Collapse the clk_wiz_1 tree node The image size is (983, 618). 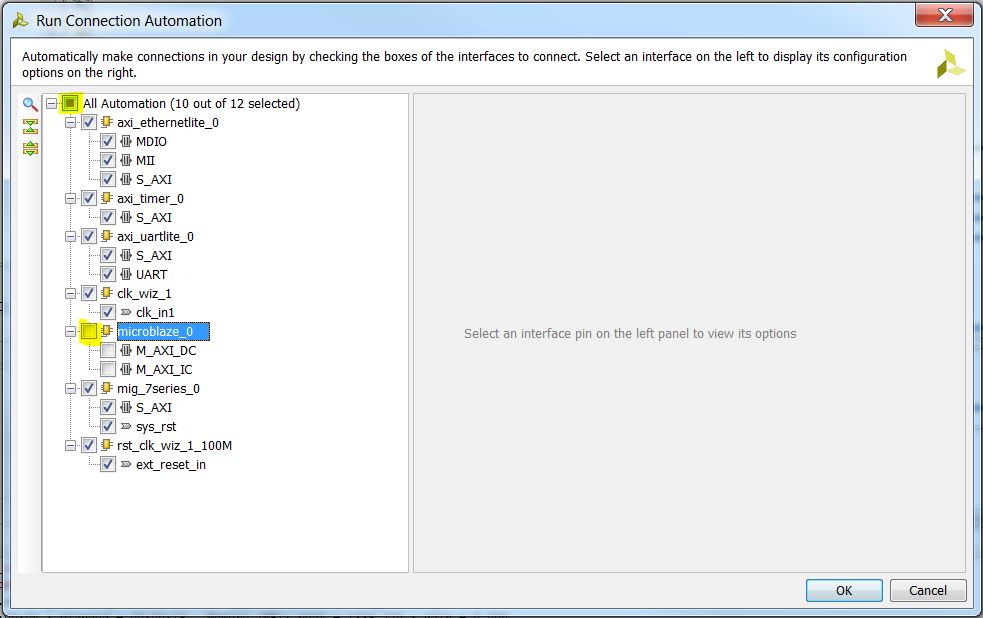[x=70, y=293]
